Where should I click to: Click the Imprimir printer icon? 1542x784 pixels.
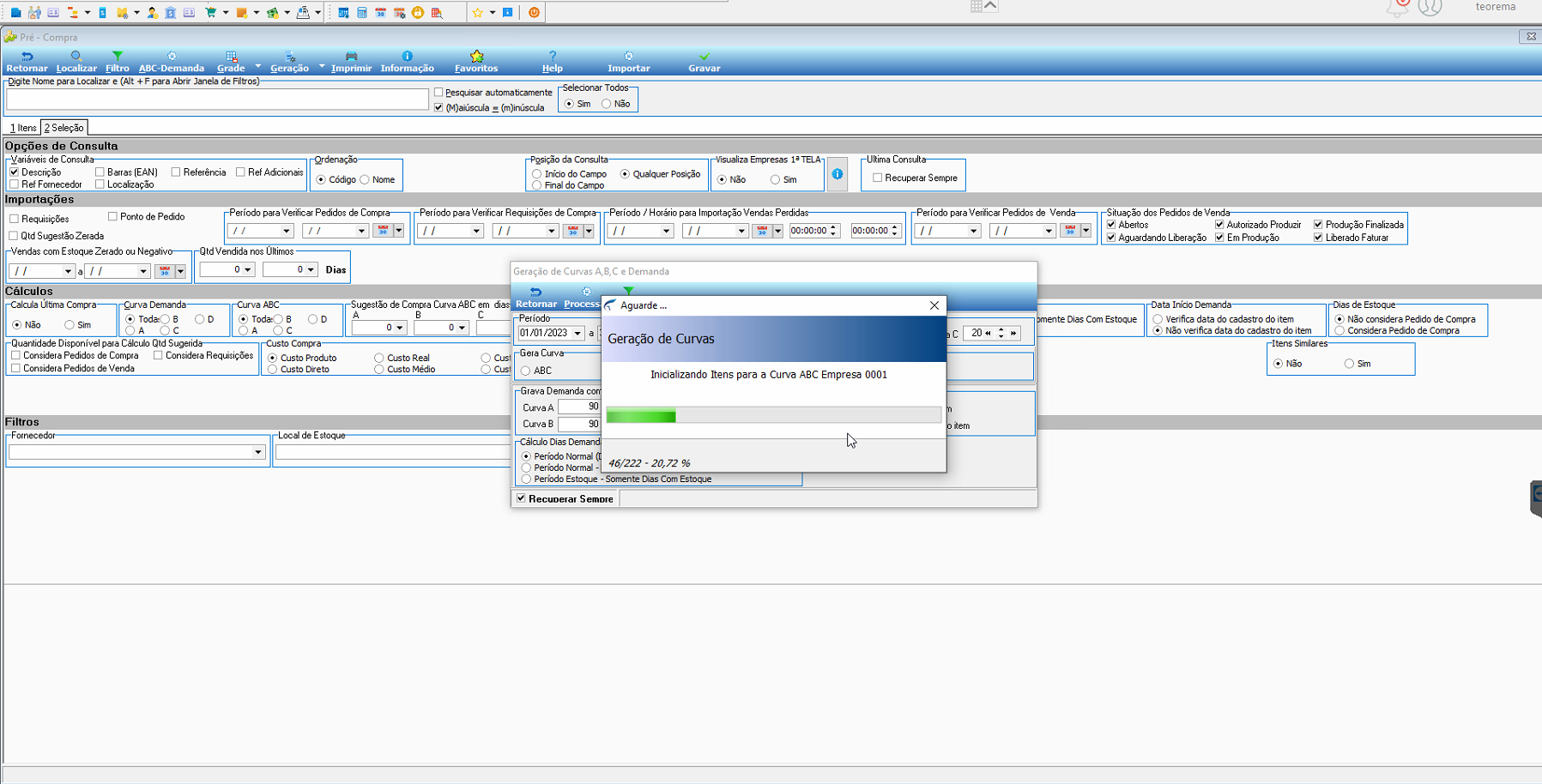[x=351, y=57]
